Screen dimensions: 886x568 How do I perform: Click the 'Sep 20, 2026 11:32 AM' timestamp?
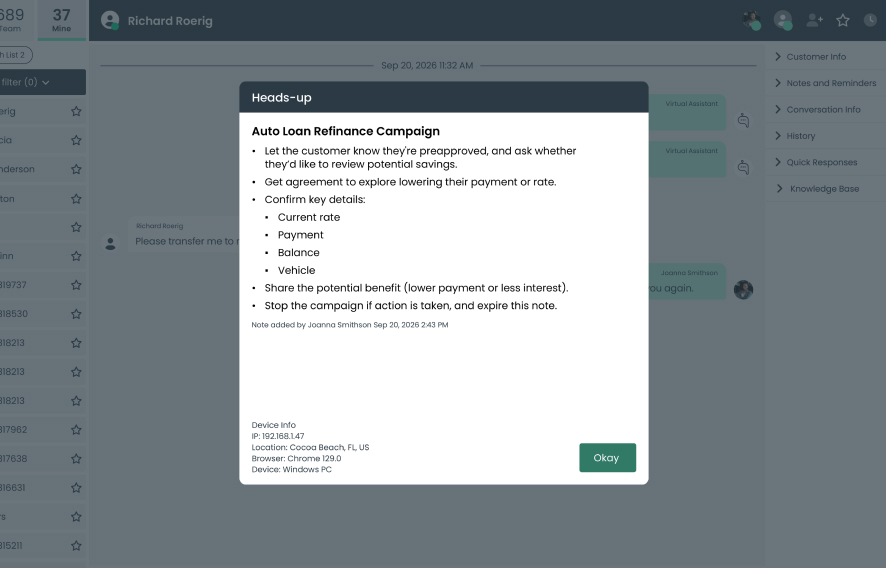tap(427, 66)
